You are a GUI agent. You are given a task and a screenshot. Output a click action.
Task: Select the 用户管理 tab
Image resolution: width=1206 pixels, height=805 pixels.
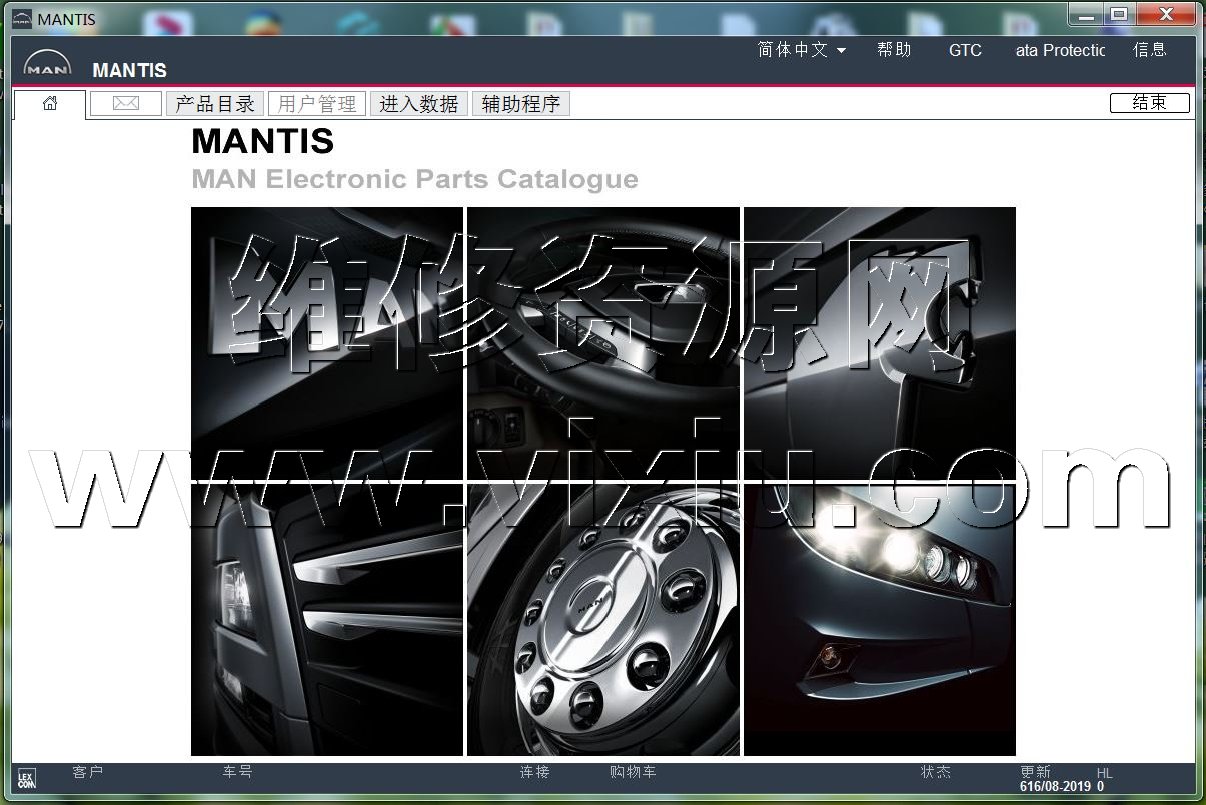(317, 104)
